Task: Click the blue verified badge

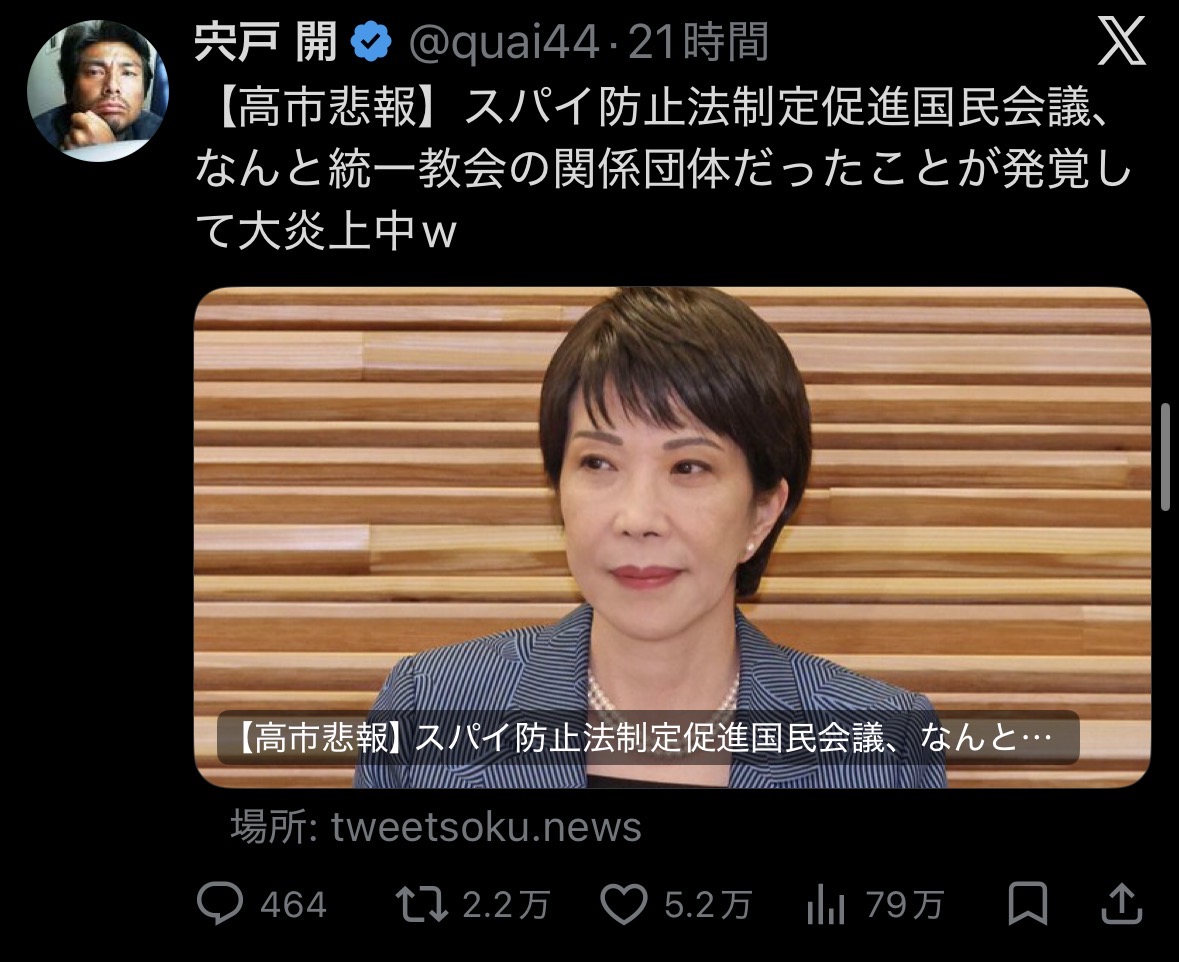Action: click(x=371, y=42)
